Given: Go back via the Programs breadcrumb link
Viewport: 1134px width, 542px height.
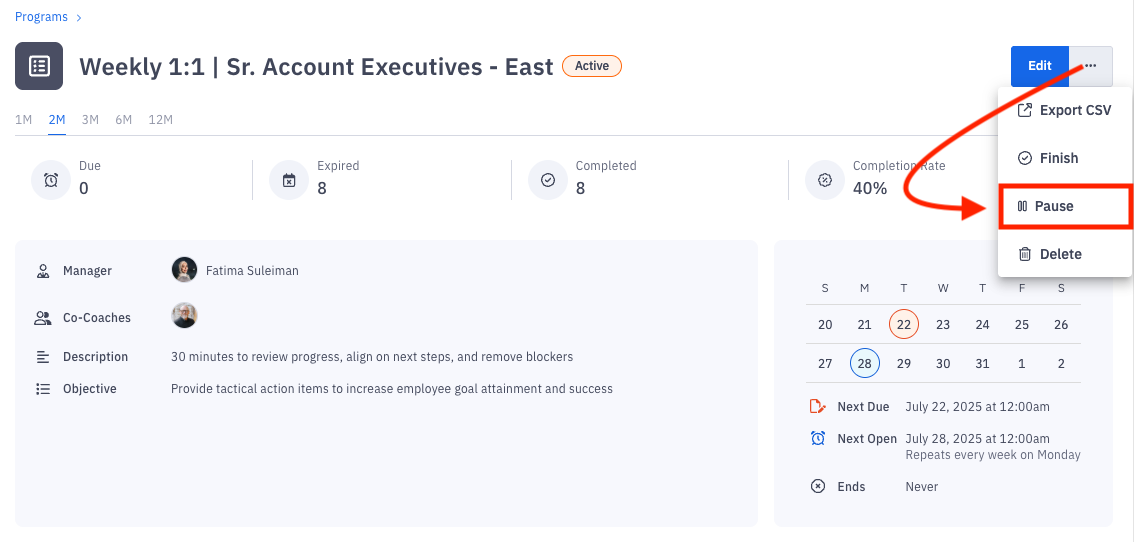Looking at the screenshot, I should pyautogui.click(x=41, y=17).
